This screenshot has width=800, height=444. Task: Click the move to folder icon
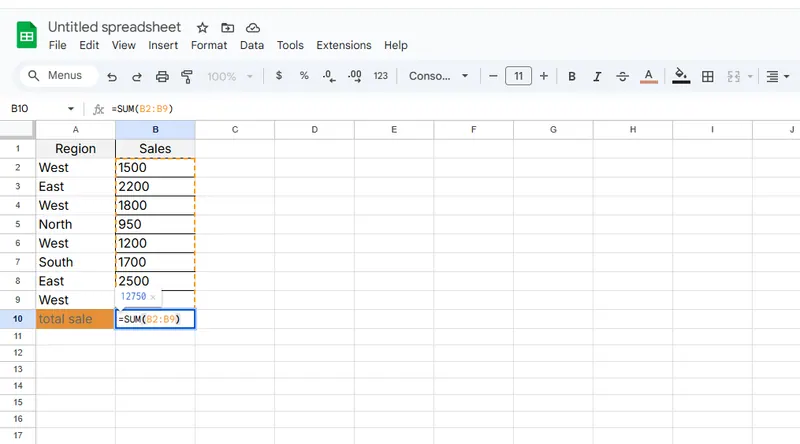click(228, 27)
